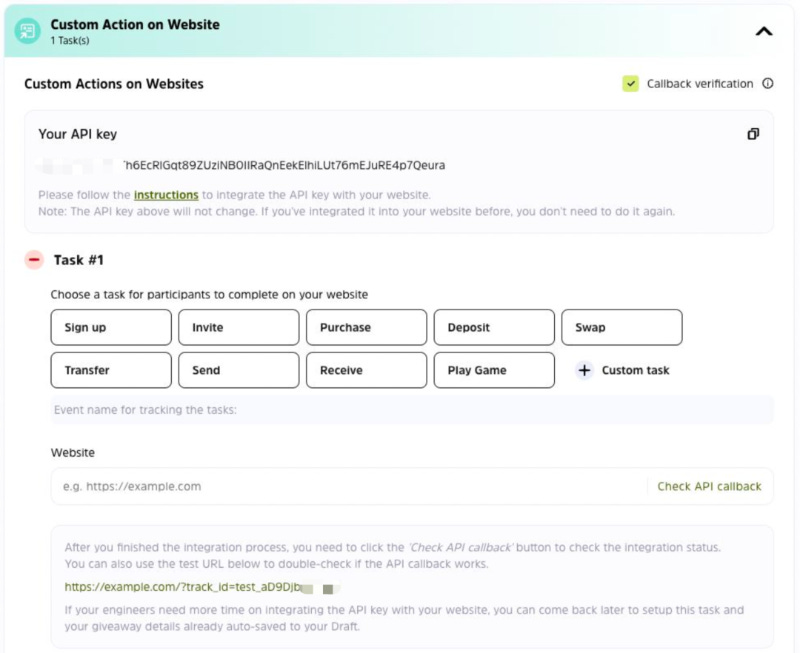The image size is (800, 653).
Task: Open the Callback verification info icon
Action: pyautogui.click(x=767, y=84)
